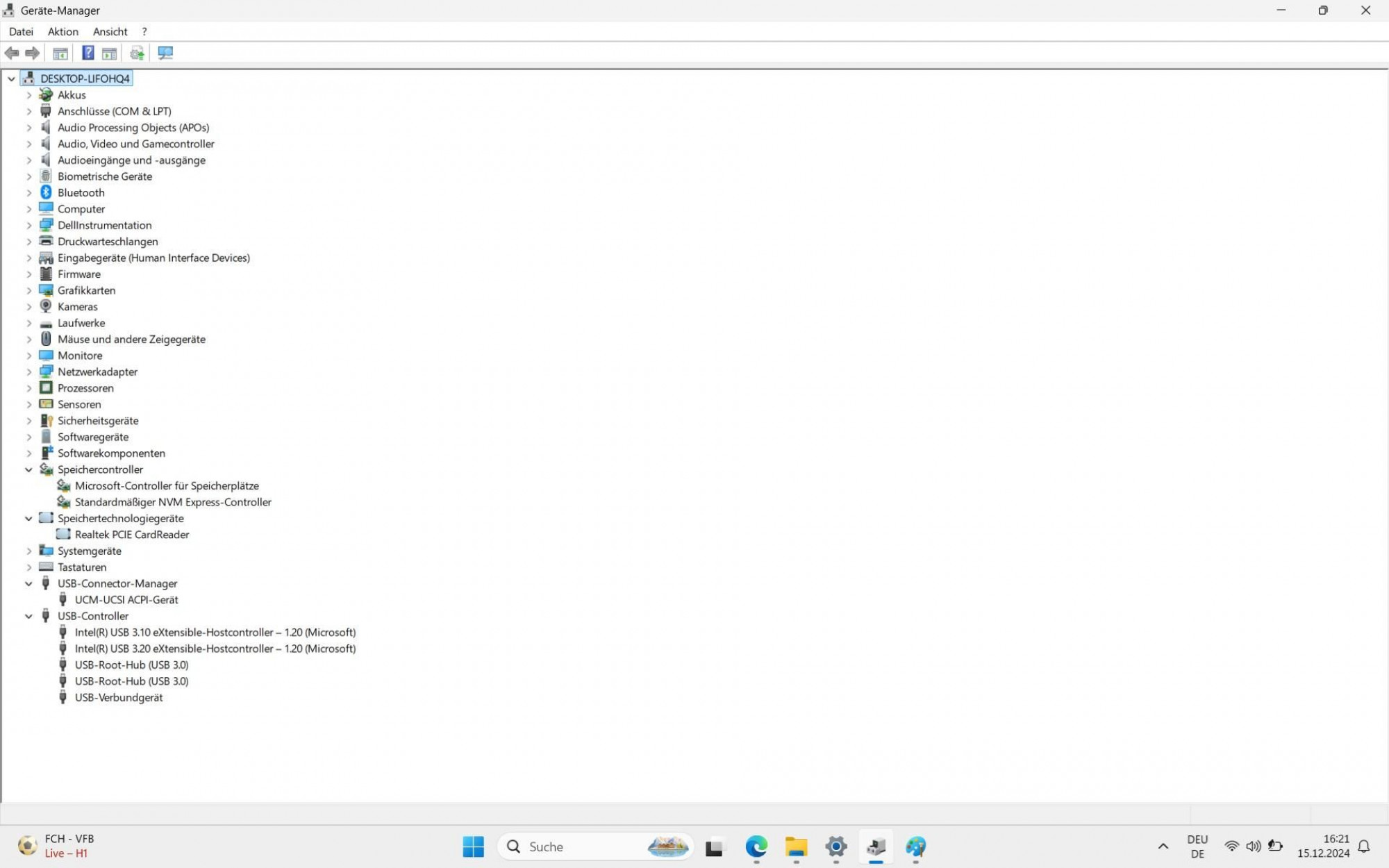Collapse the Speichercontroller category

coord(28,469)
